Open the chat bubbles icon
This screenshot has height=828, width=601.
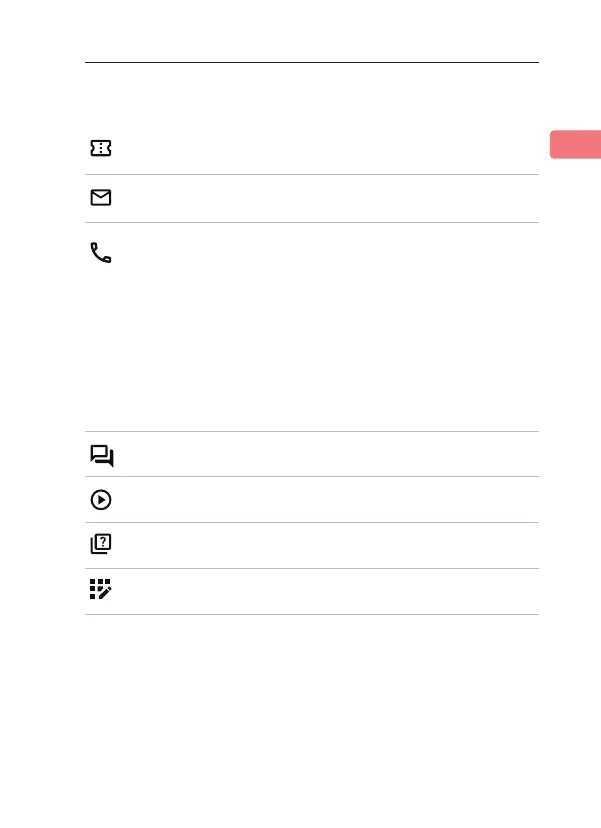click(102, 456)
